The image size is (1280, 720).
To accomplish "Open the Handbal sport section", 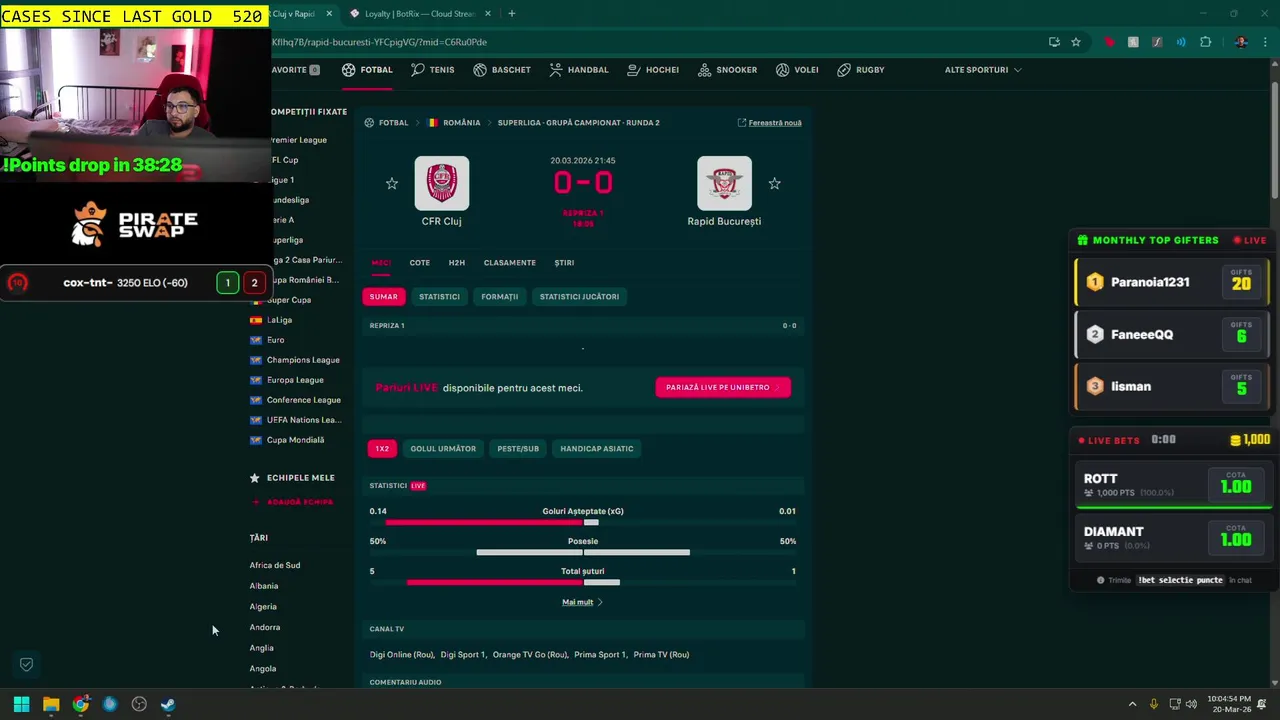I will (578, 70).
